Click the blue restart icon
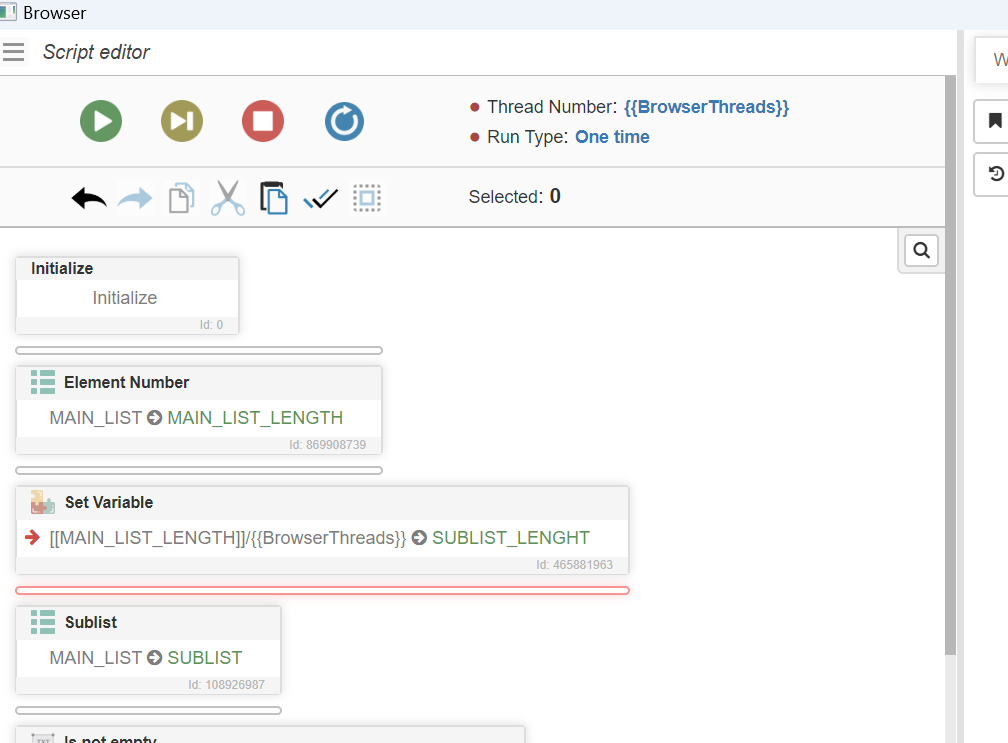This screenshot has height=743, width=1008. (344, 122)
